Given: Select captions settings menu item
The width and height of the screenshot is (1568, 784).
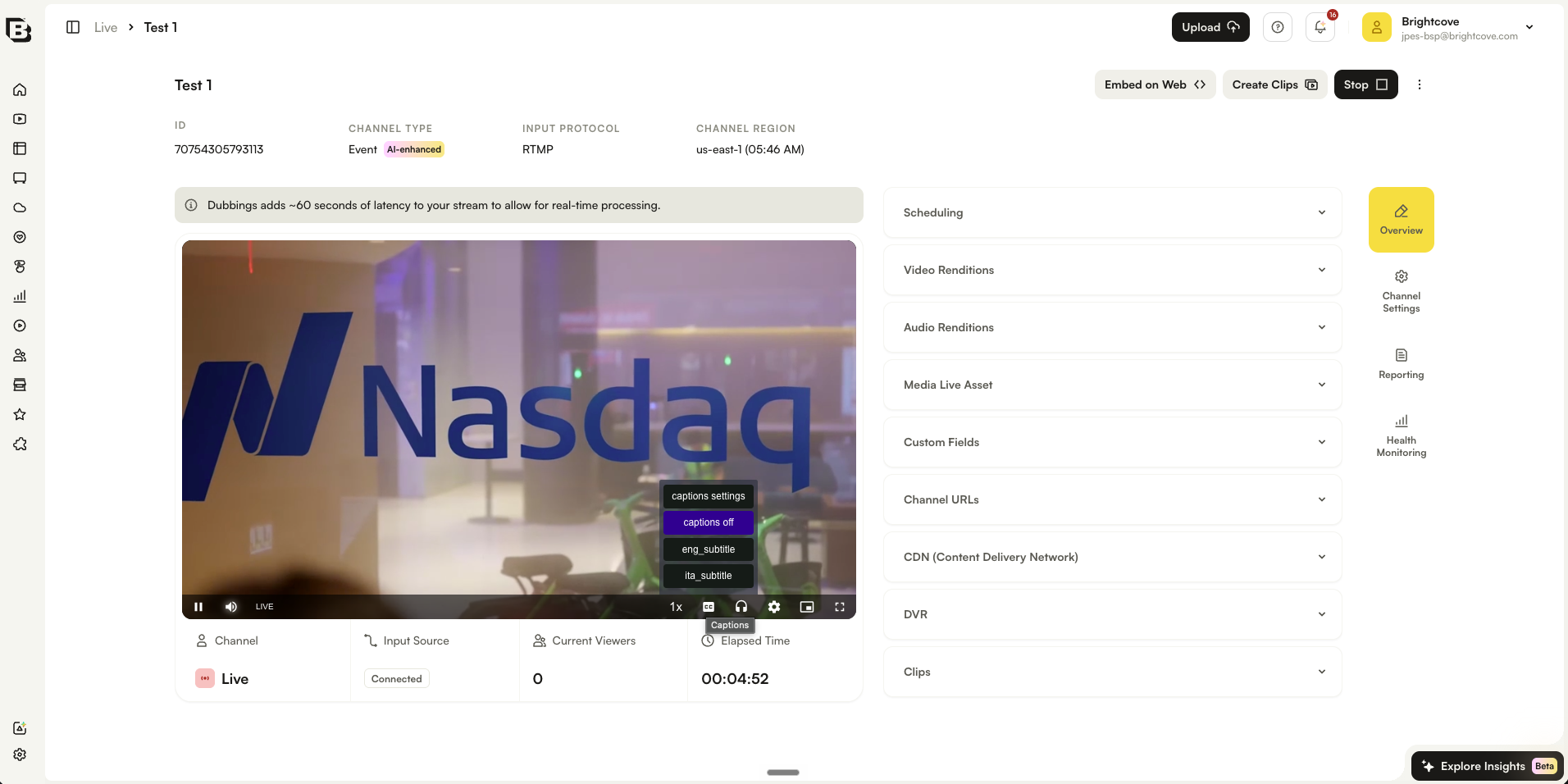Looking at the screenshot, I should pyautogui.click(x=709, y=496).
